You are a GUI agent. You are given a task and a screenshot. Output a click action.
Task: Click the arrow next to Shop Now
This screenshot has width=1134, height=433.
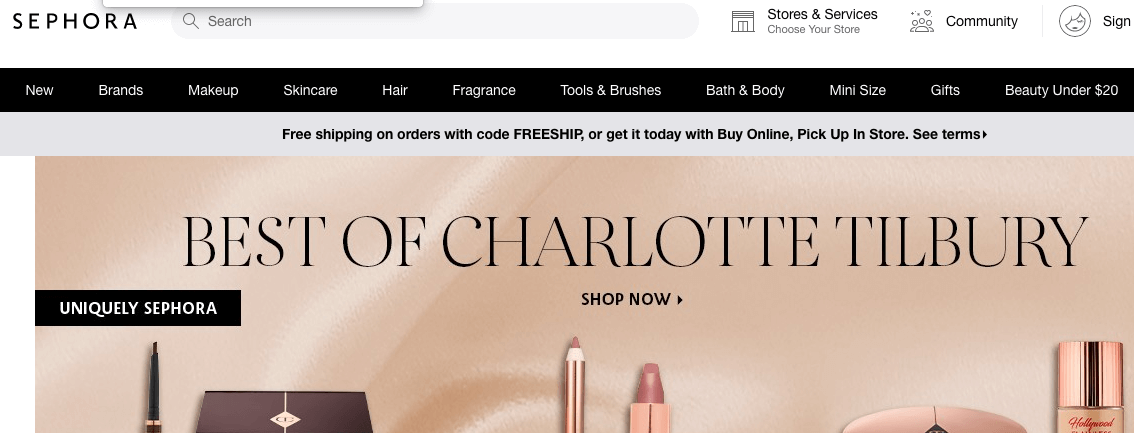point(680,299)
